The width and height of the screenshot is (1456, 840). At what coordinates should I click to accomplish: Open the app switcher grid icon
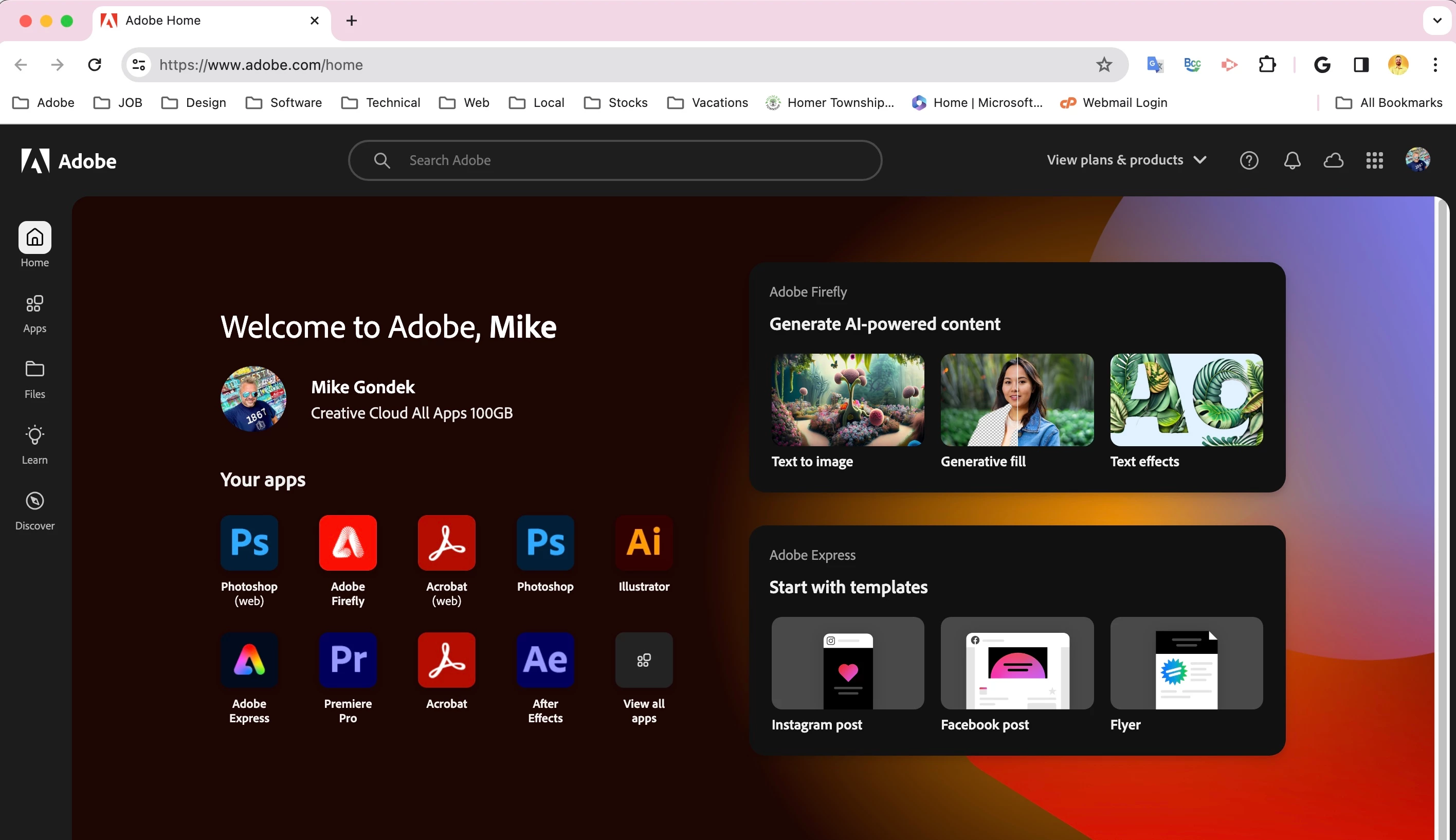click(1374, 160)
